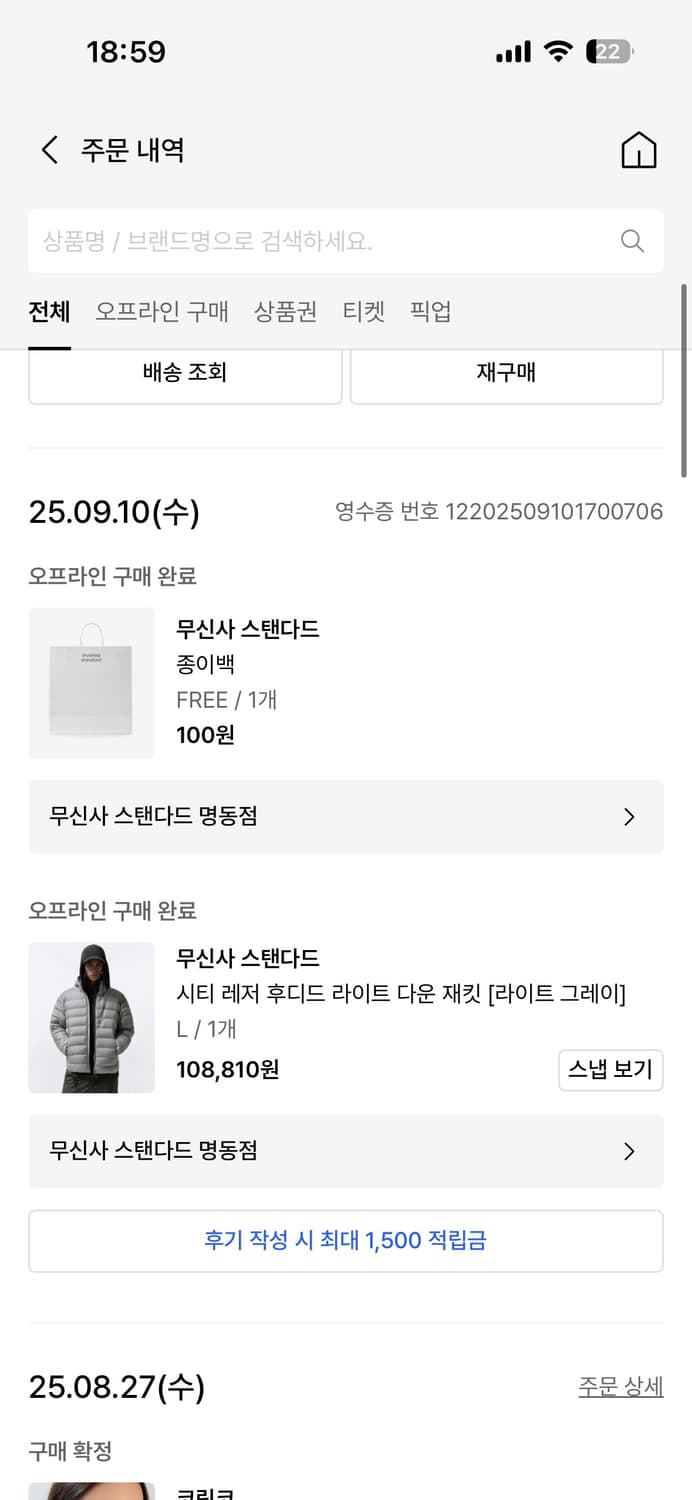692x1500 pixels.
Task: Expand 명동점 store row under down jacket
Action: point(346,1152)
